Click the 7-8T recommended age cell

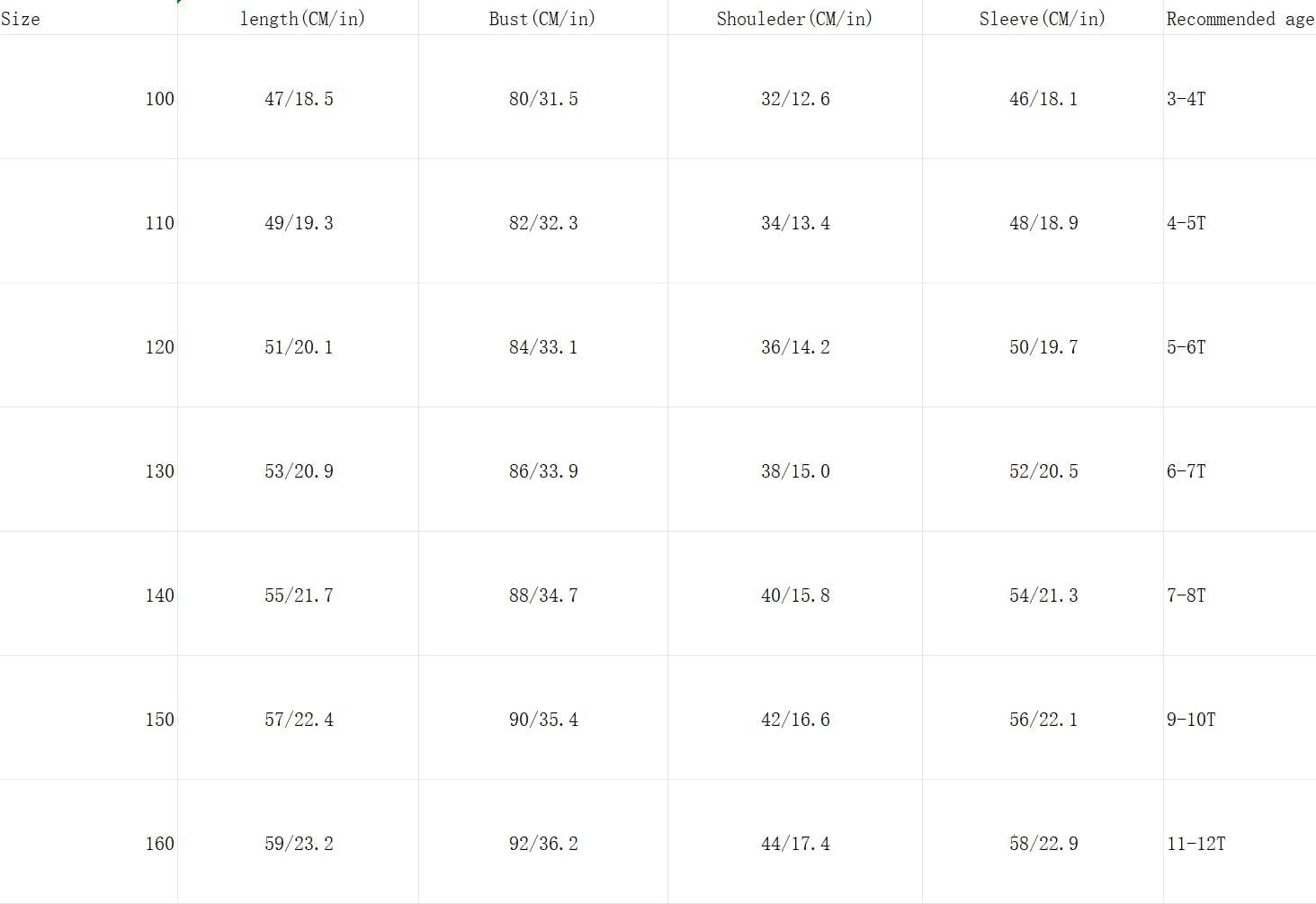pos(1186,595)
